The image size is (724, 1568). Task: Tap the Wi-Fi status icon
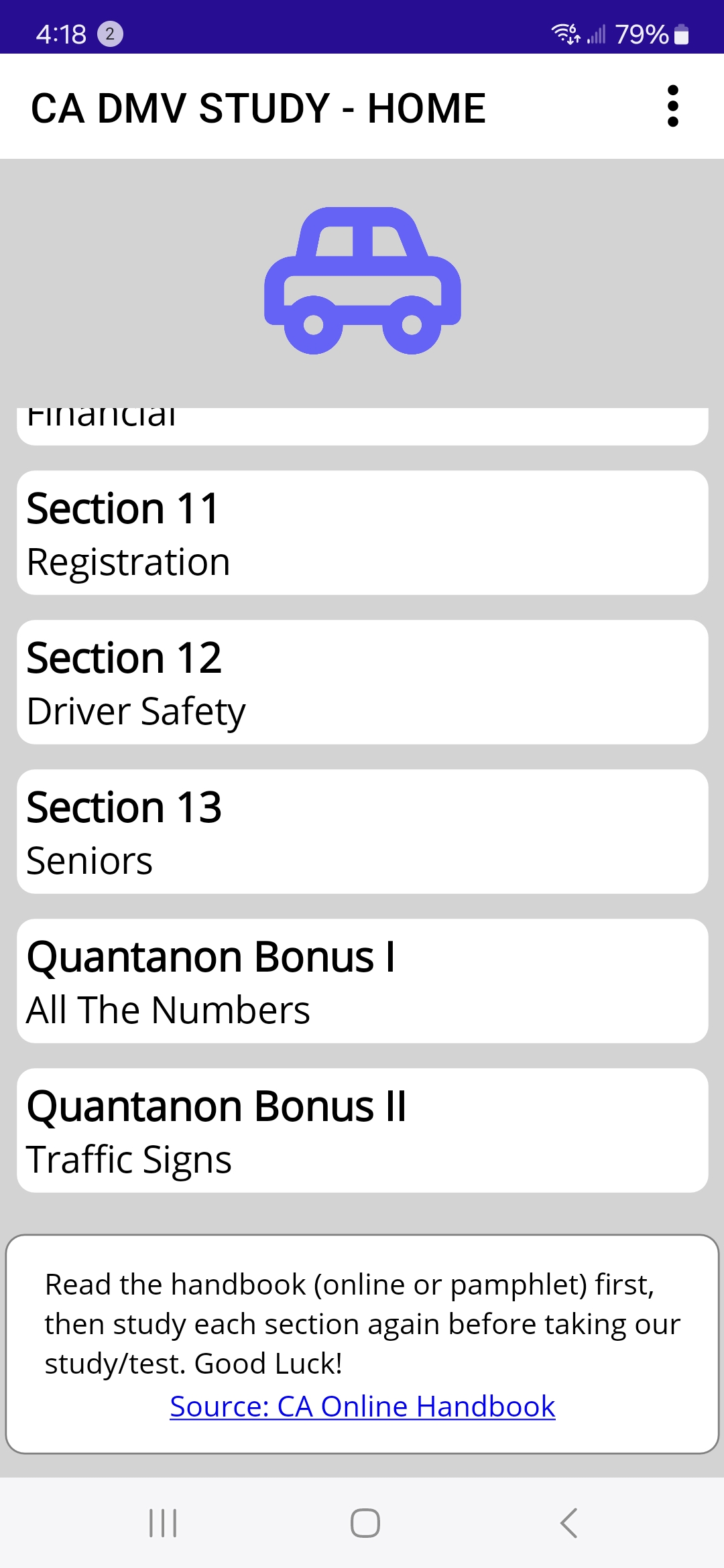[x=564, y=34]
